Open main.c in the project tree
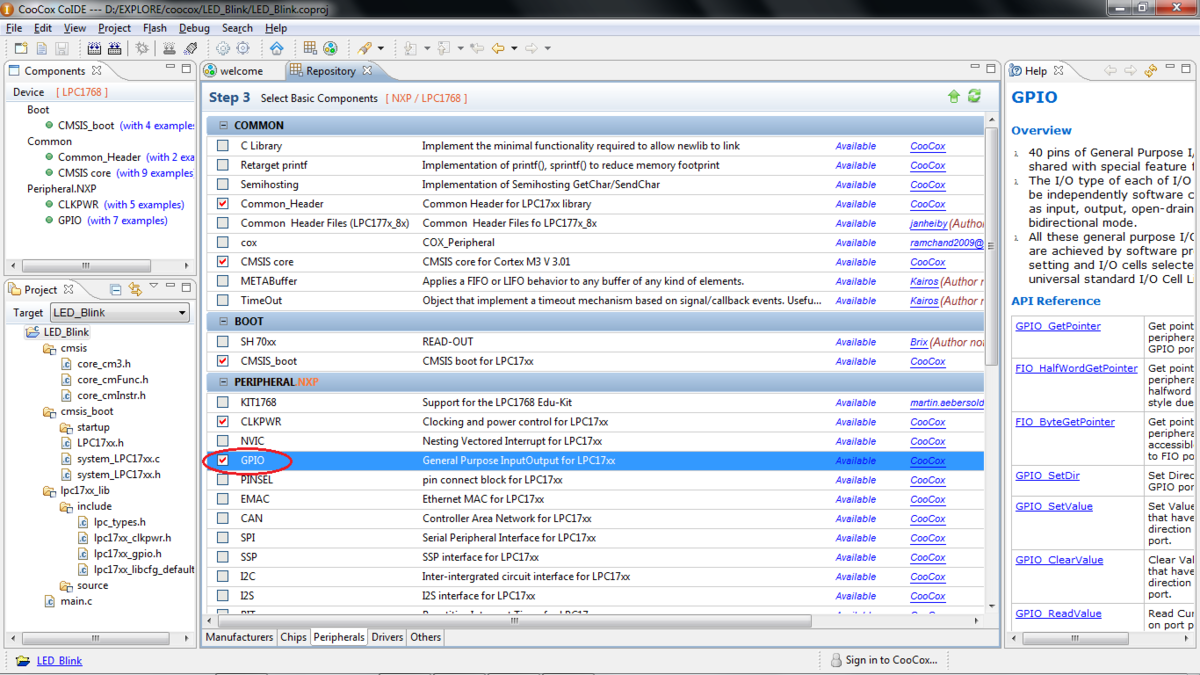 [x=76, y=601]
